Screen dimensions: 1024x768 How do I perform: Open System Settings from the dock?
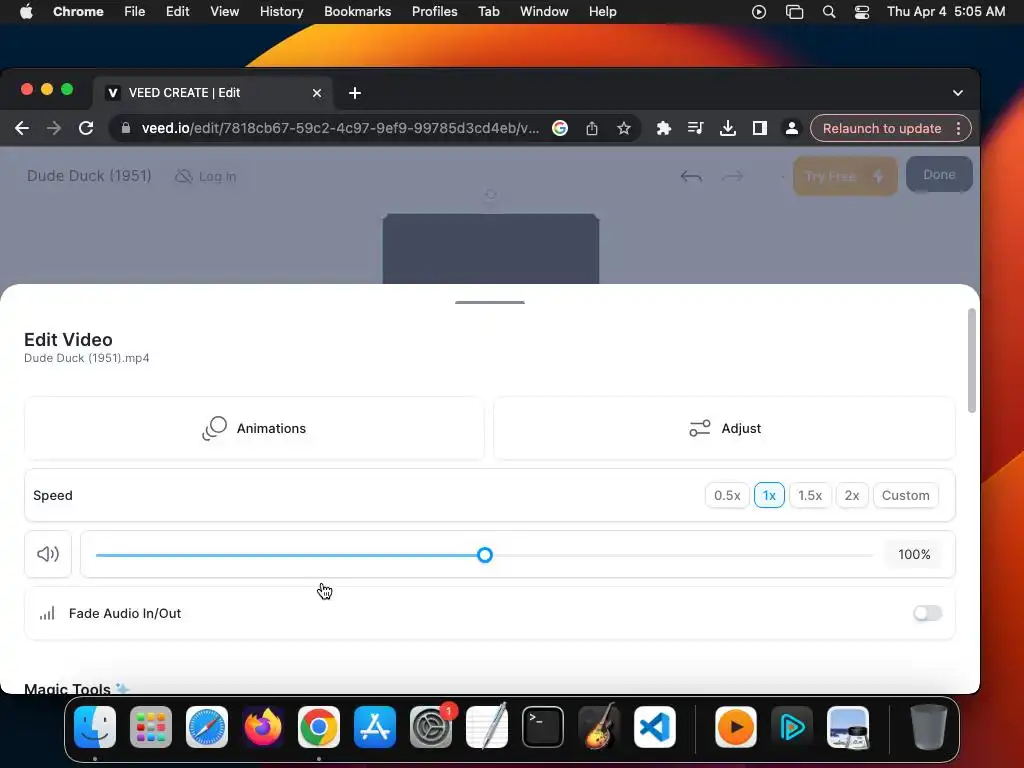tap(431, 727)
